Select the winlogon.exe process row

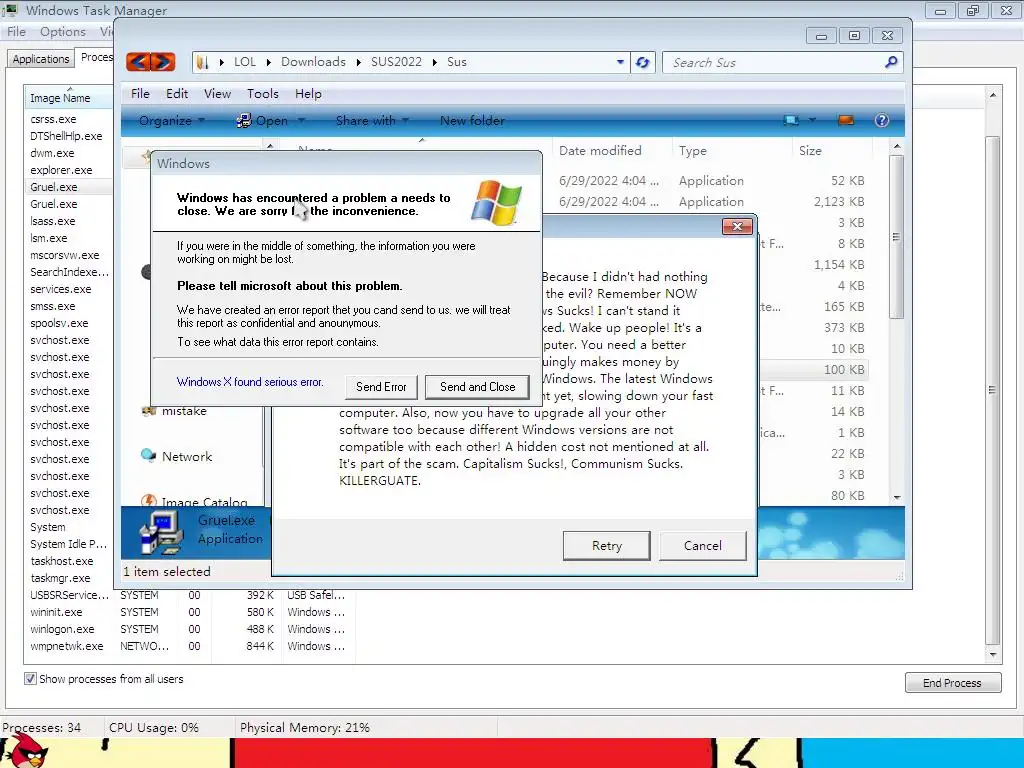(187, 629)
